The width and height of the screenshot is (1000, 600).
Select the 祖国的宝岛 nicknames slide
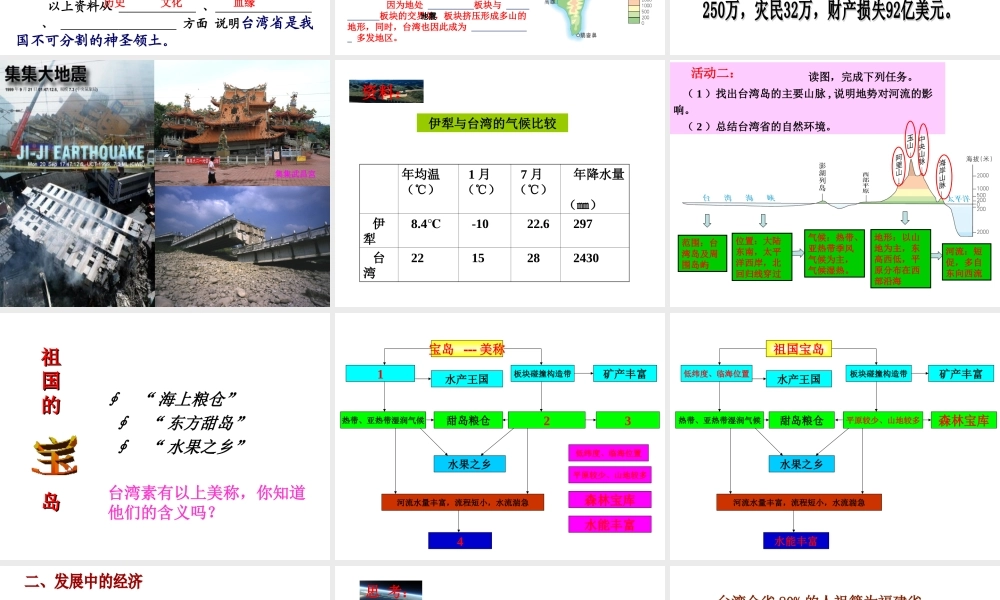pyautogui.click(x=165, y=437)
